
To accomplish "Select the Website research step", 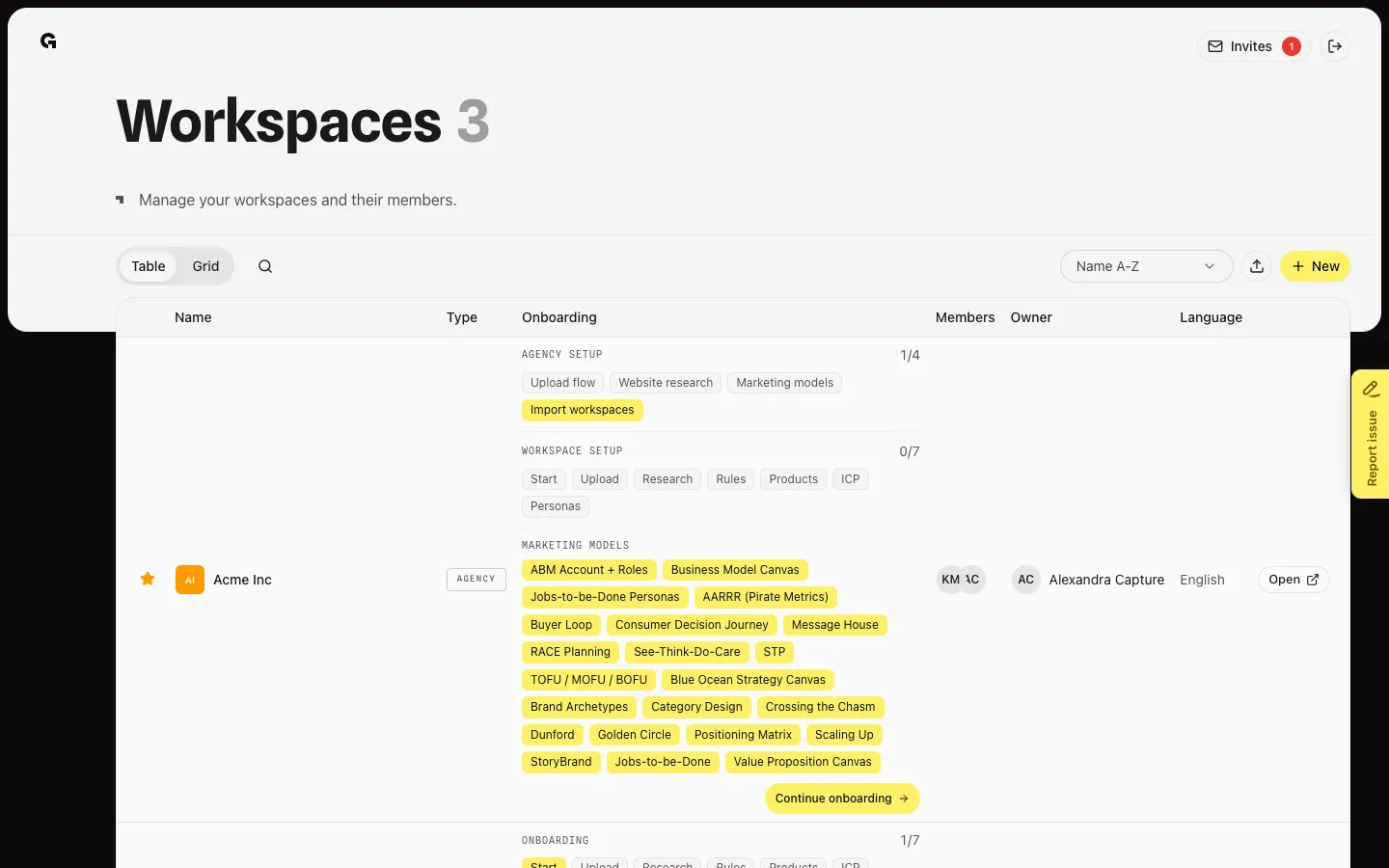I will (x=666, y=383).
